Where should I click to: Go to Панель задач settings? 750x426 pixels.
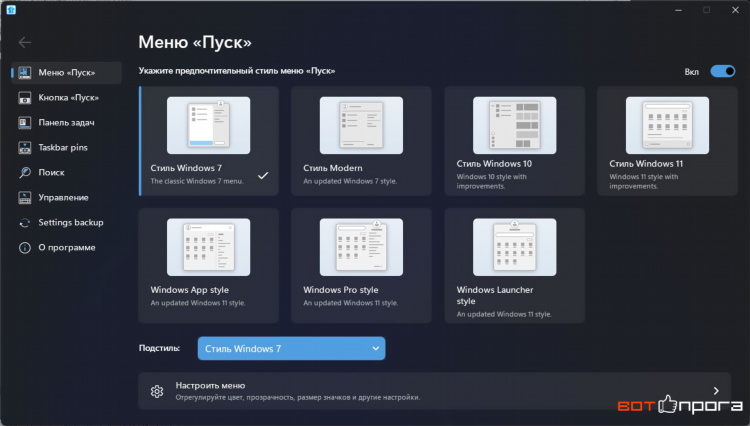point(66,123)
